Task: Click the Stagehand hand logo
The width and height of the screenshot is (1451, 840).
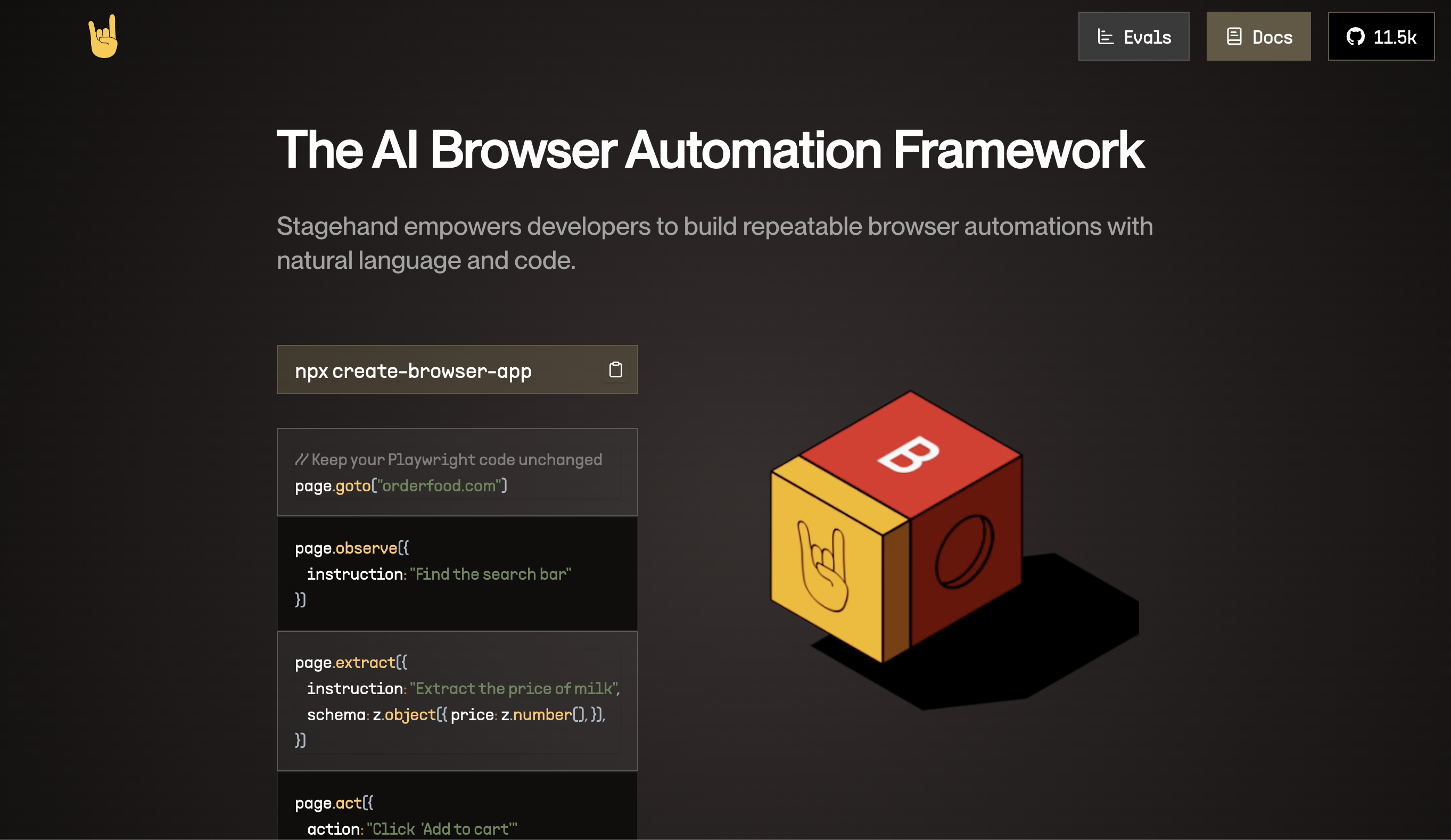Action: point(104,36)
